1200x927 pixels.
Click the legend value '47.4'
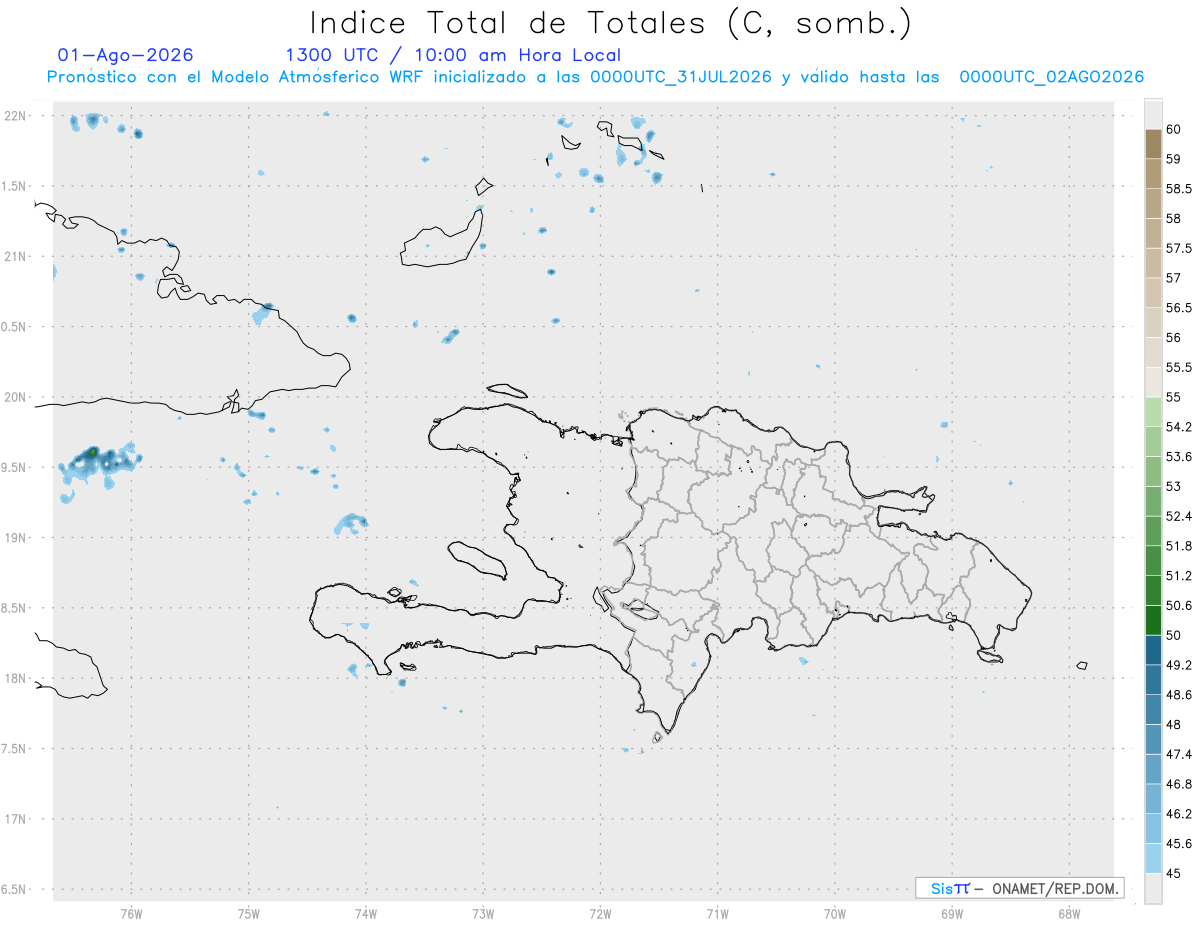[x=1179, y=754]
